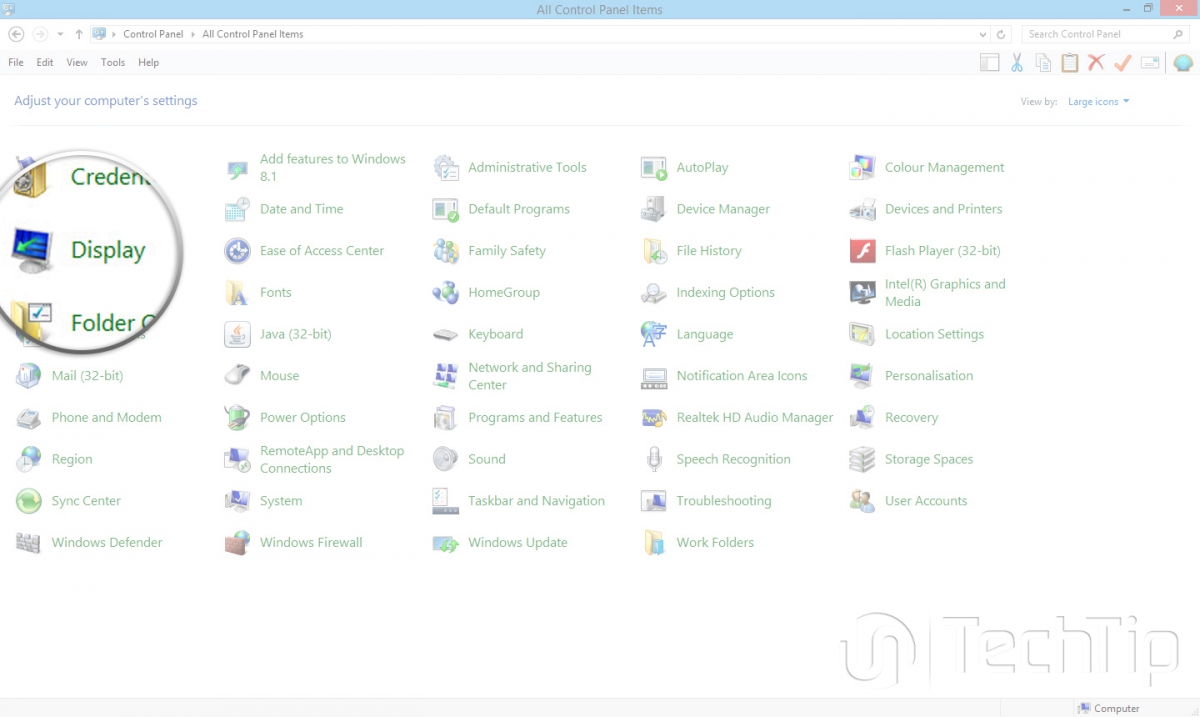
Task: Click the orange checkmark toolbar icon
Action: click(x=1122, y=63)
